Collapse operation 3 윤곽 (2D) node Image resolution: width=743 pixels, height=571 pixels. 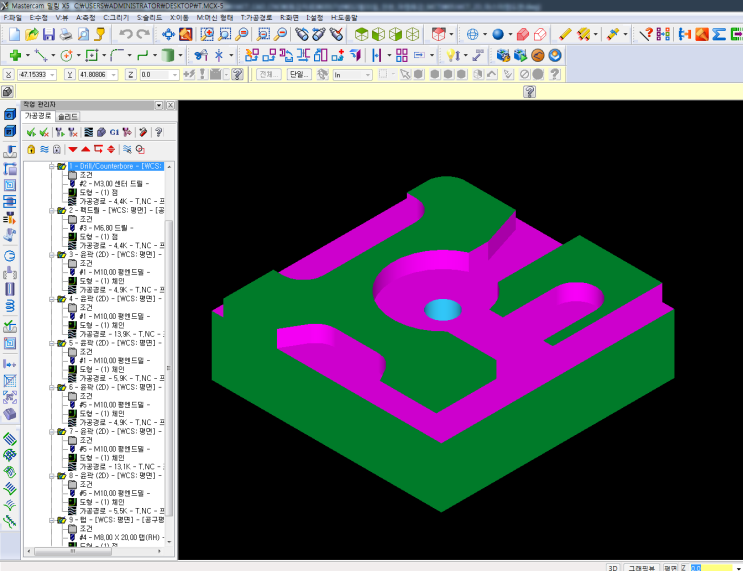pyautogui.click(x=50, y=255)
